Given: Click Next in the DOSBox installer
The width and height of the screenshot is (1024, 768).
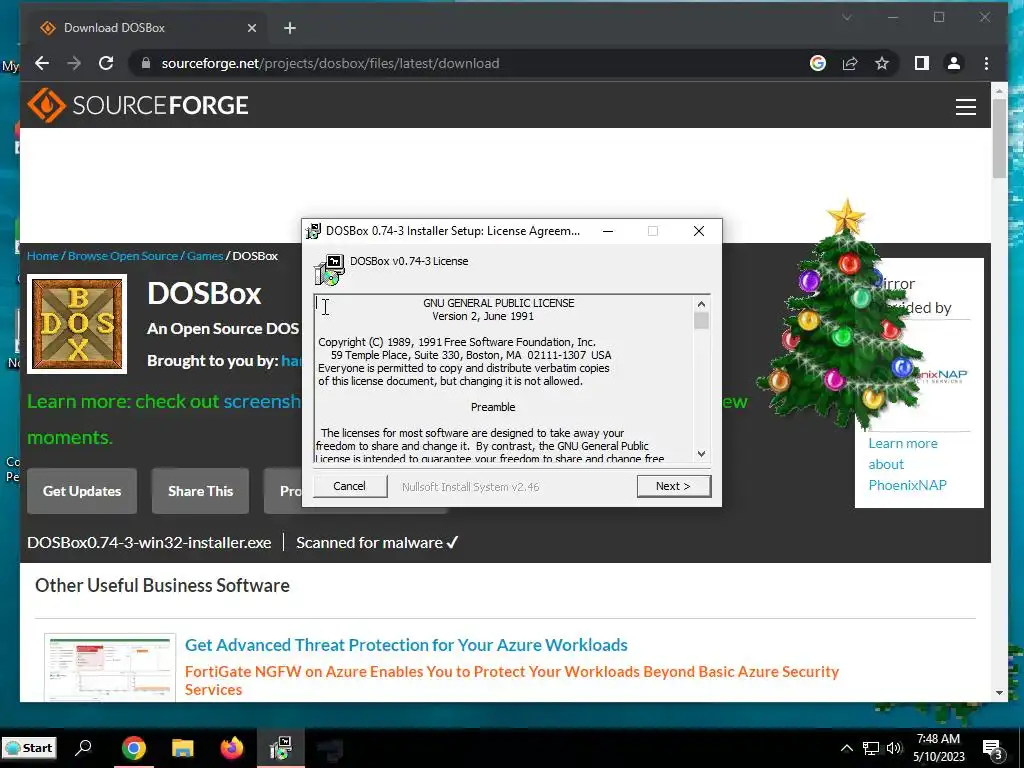Looking at the screenshot, I should point(673,486).
